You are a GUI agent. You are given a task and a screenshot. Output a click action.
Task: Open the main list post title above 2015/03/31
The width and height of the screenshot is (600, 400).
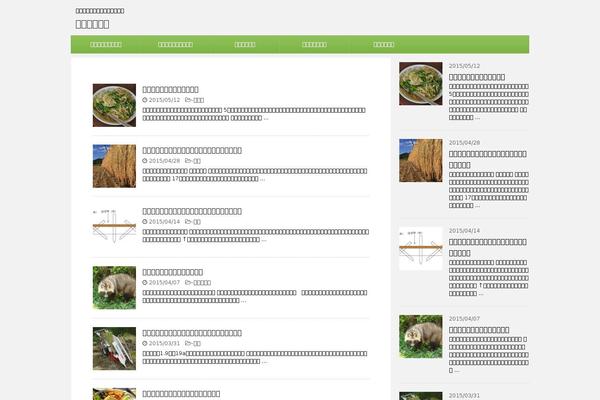point(192,333)
